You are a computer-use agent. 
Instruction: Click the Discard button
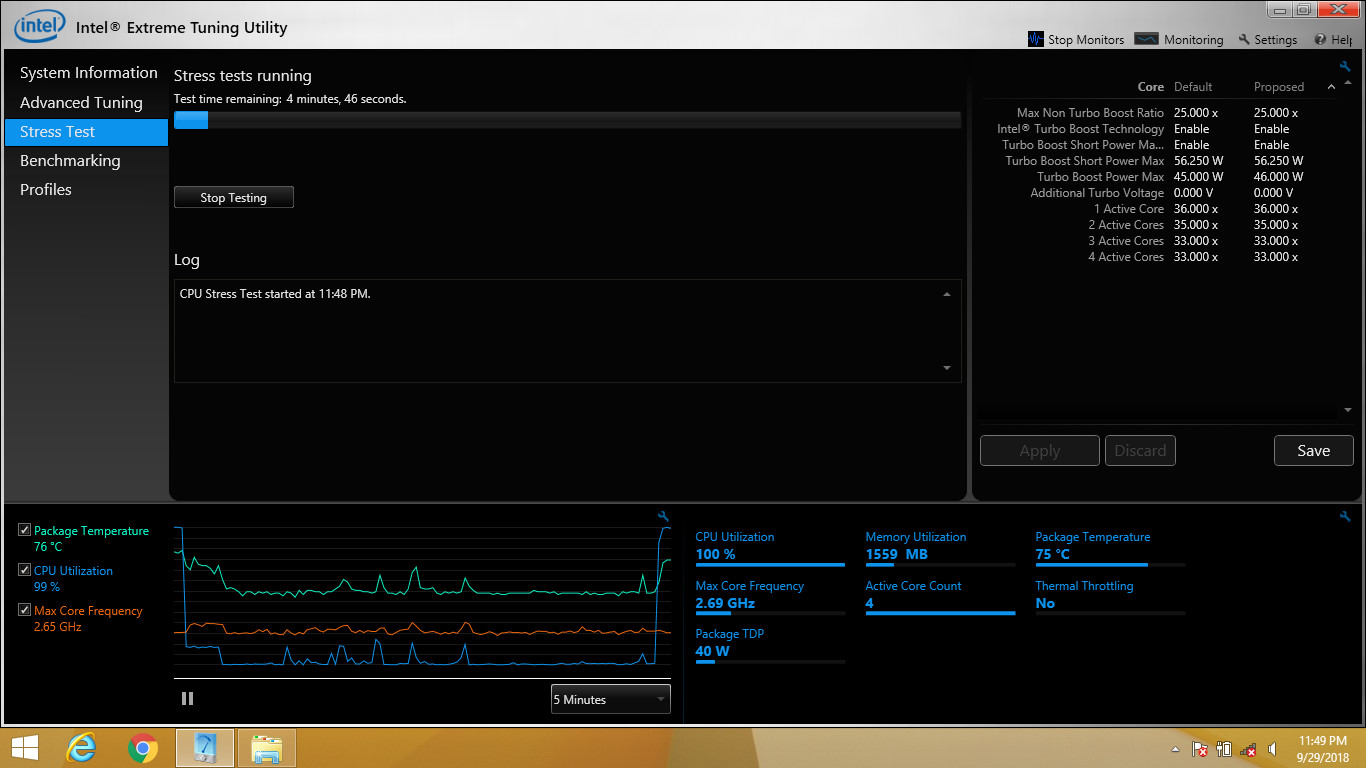(x=1140, y=450)
